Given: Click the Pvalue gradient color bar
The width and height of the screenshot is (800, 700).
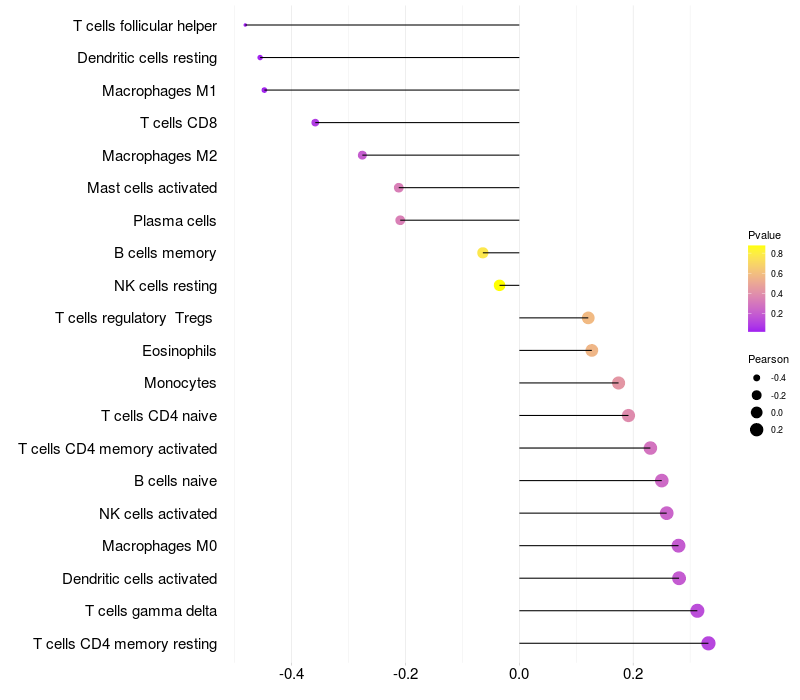Looking at the screenshot, I should coord(757,288).
